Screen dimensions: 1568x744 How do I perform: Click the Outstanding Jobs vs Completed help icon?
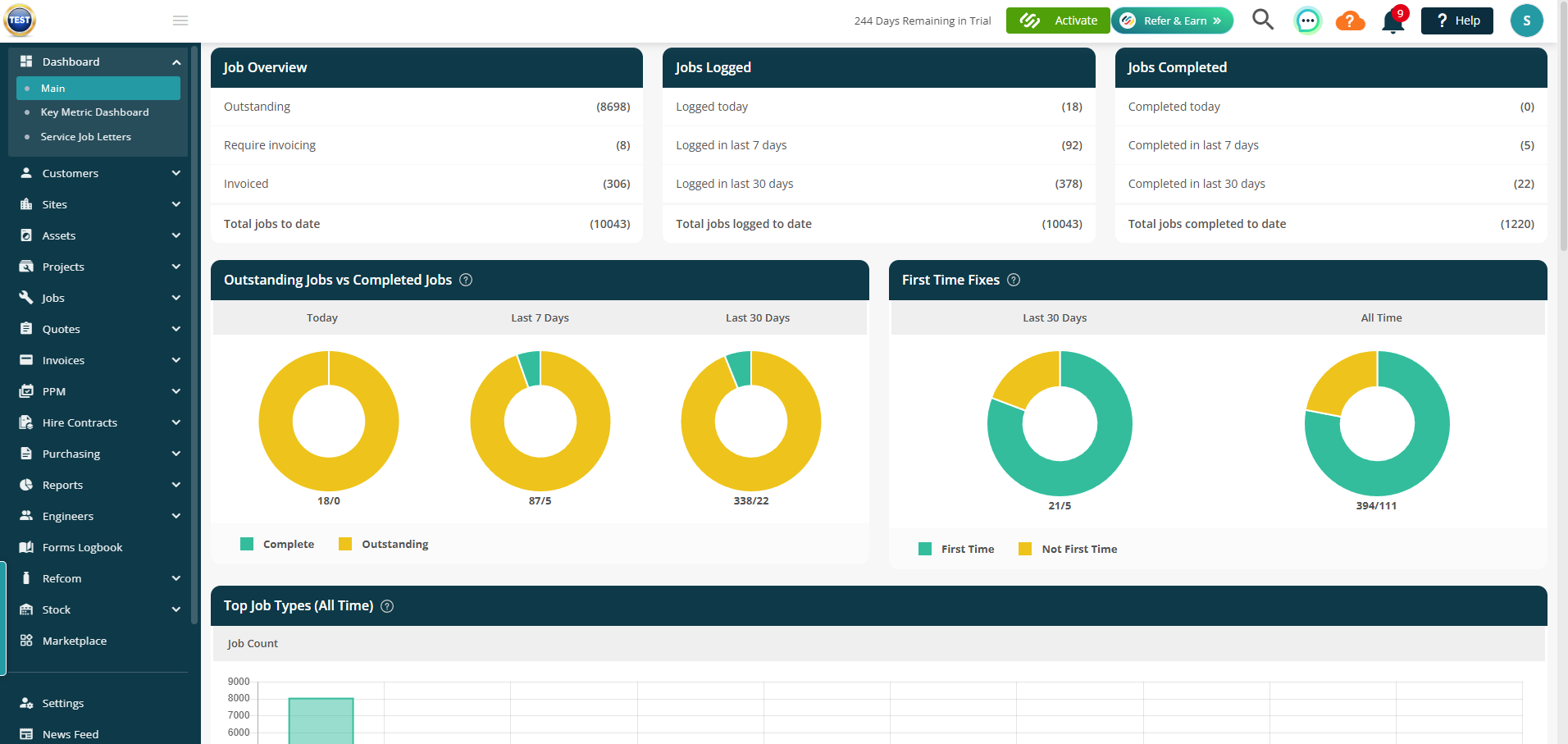pos(466,280)
